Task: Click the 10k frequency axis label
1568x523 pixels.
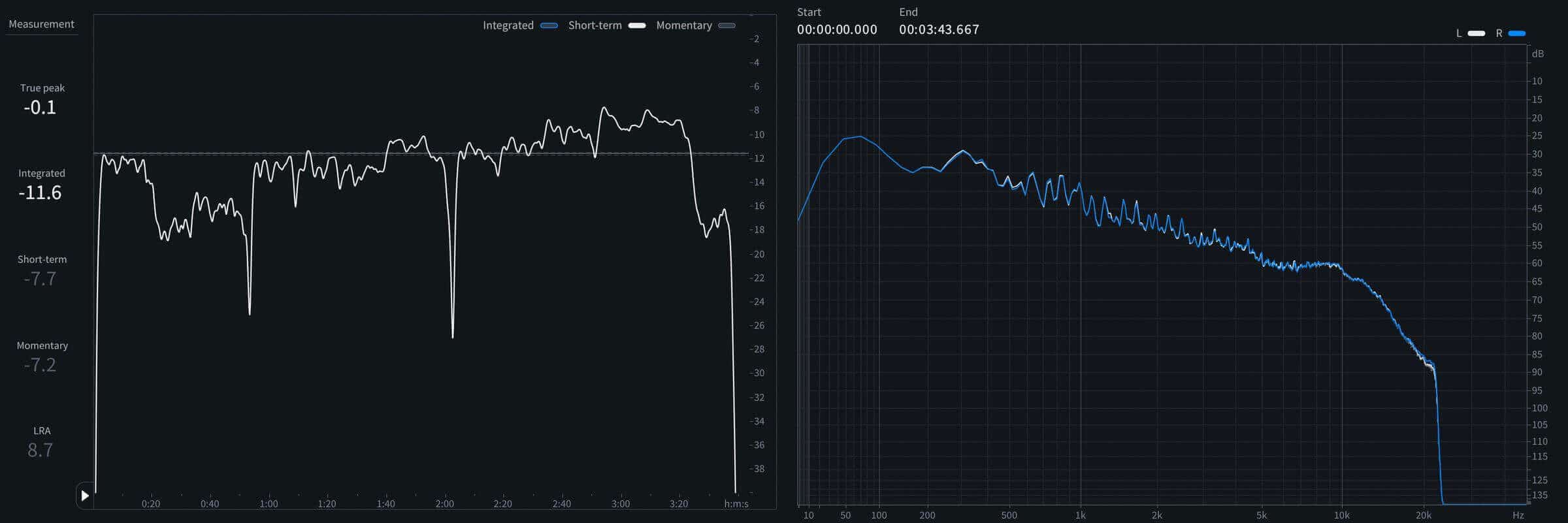Action: (1342, 515)
